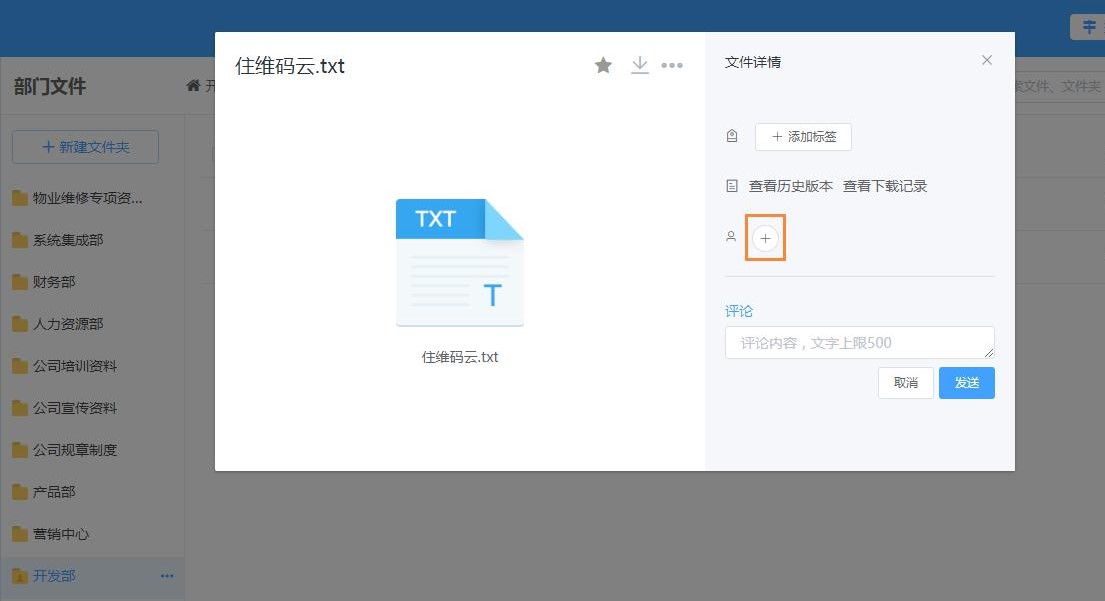
Task: Click the document icon beside 查看历史版本
Action: [x=731, y=186]
